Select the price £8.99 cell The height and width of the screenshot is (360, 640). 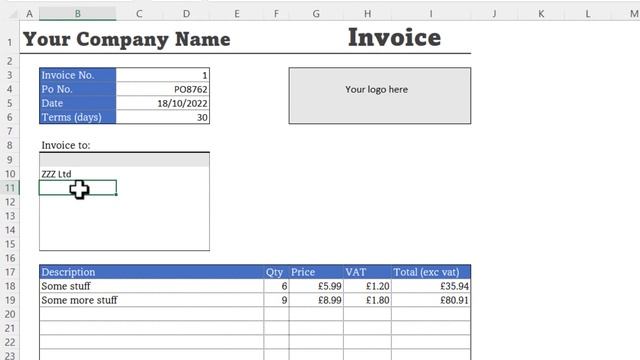point(316,300)
